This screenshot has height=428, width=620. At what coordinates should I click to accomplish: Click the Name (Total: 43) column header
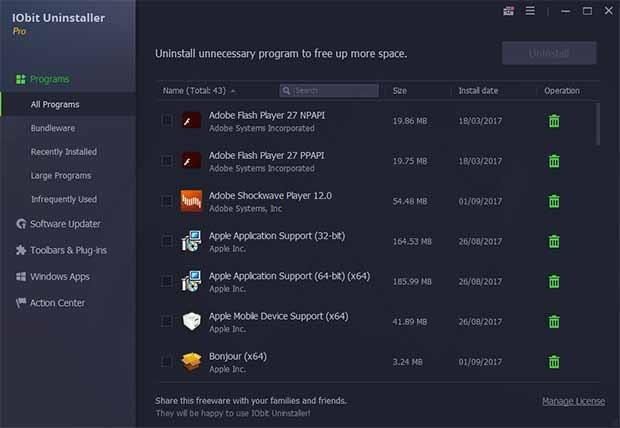[194, 91]
